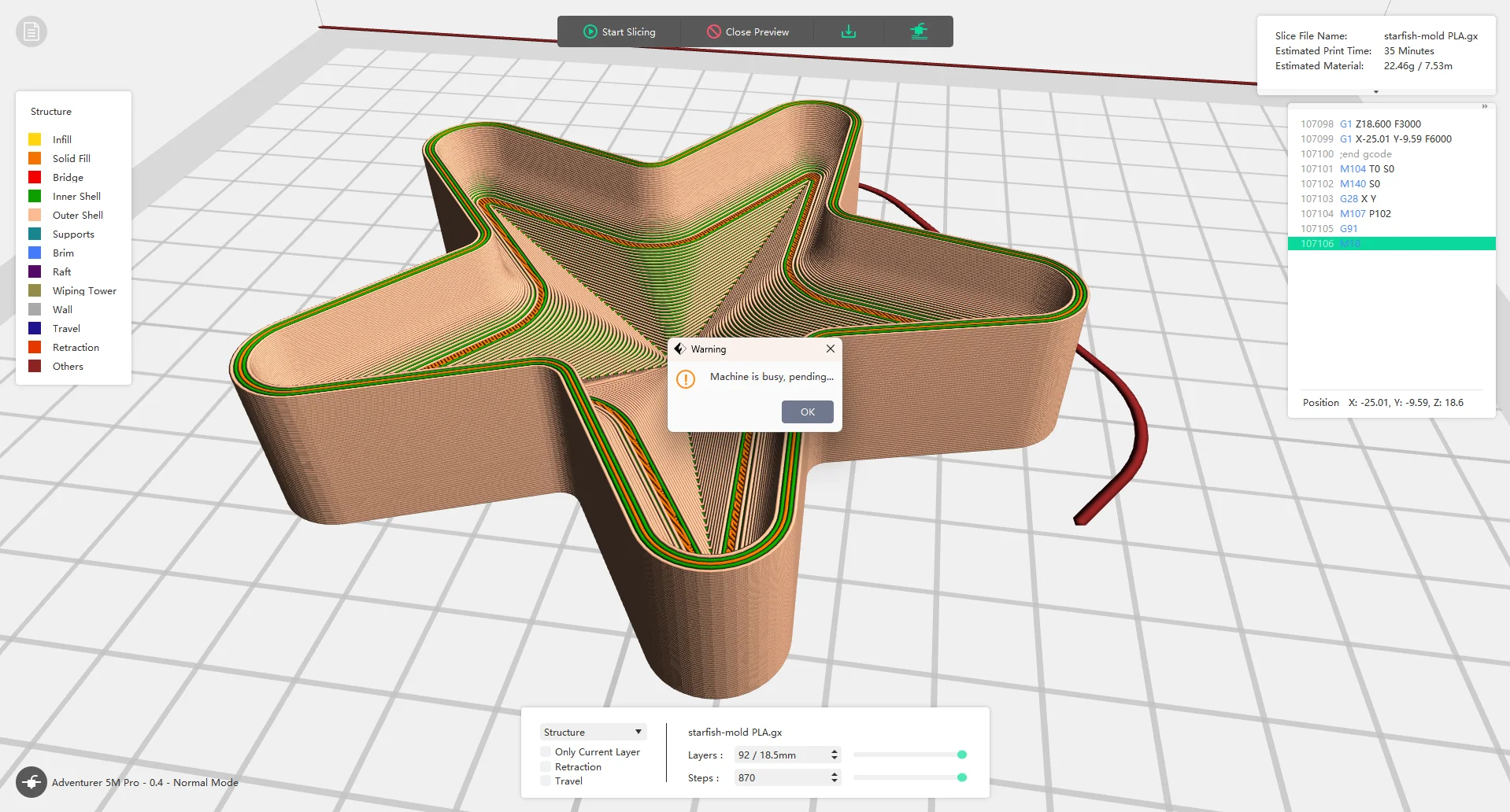The height and width of the screenshot is (812, 1510).
Task: Open machine settings icon beside Adventurer 5M Pro
Action: pos(31,782)
